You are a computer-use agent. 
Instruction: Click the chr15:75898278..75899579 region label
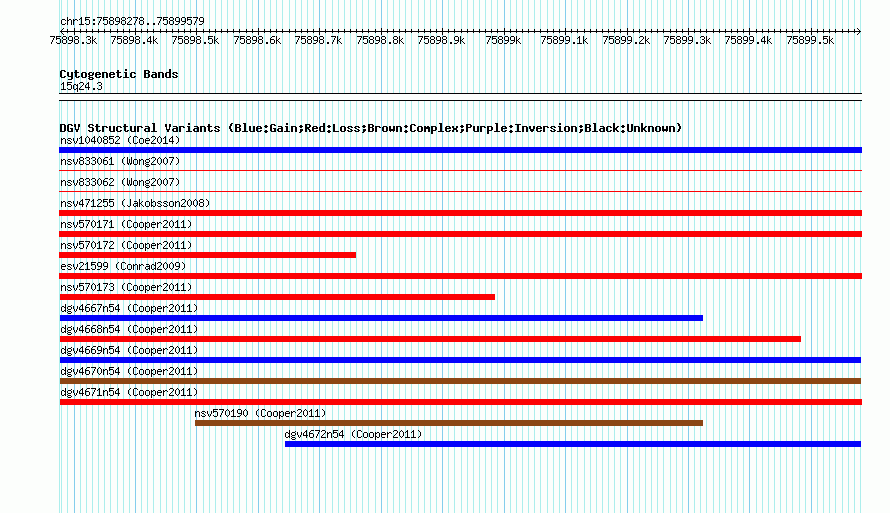tap(132, 21)
